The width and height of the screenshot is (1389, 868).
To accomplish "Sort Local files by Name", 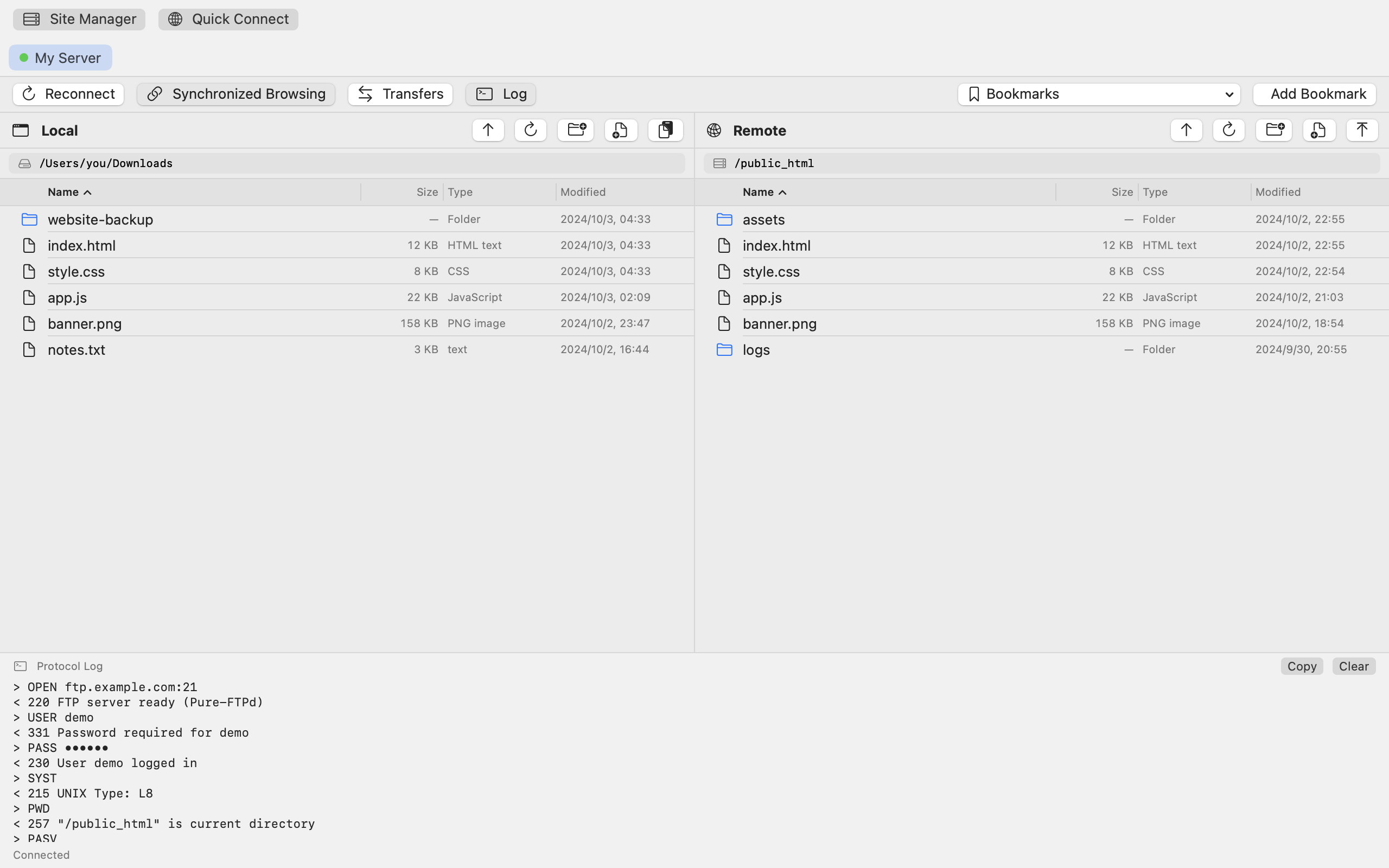I will pos(69,192).
